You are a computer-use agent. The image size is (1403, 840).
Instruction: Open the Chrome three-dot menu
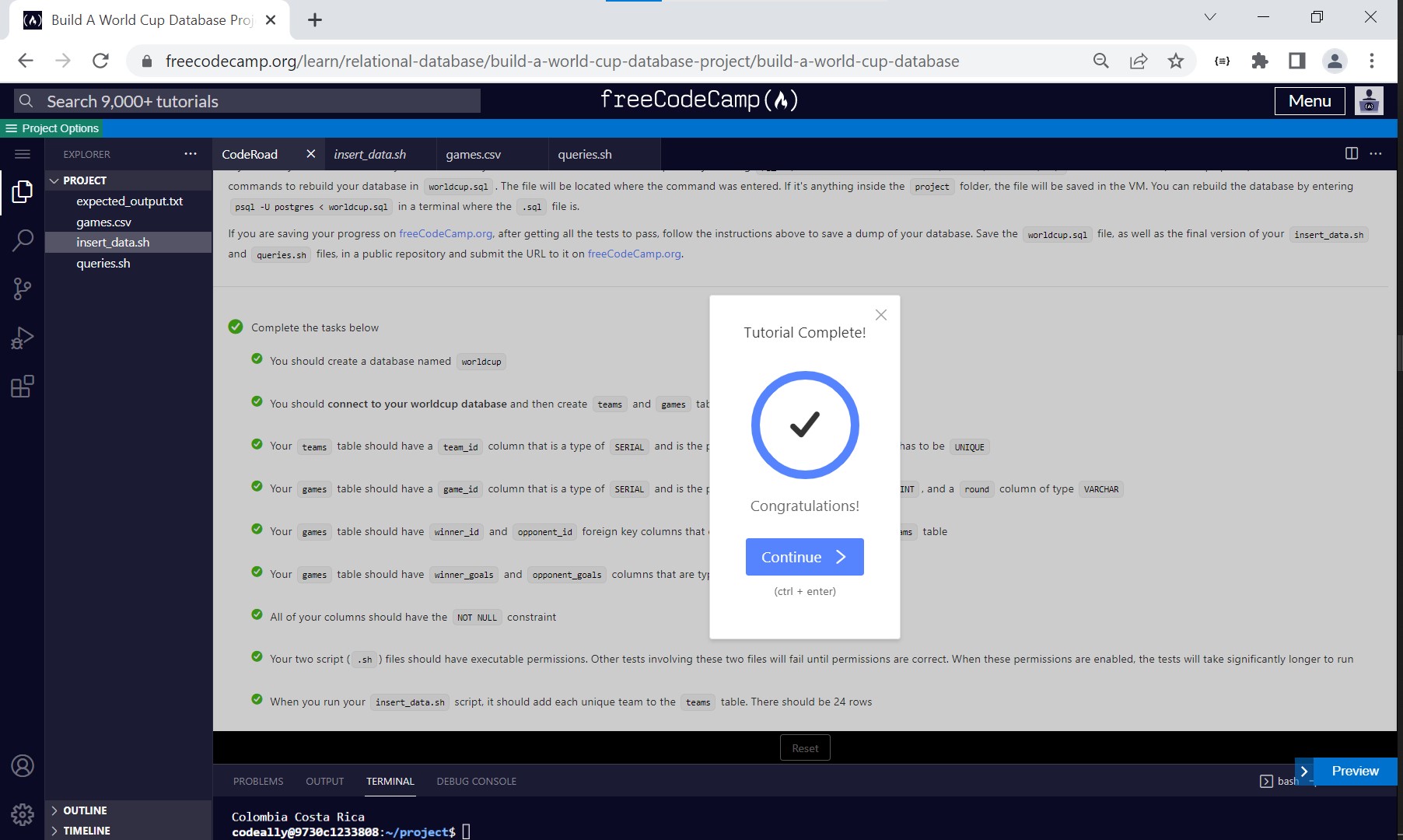(x=1372, y=61)
